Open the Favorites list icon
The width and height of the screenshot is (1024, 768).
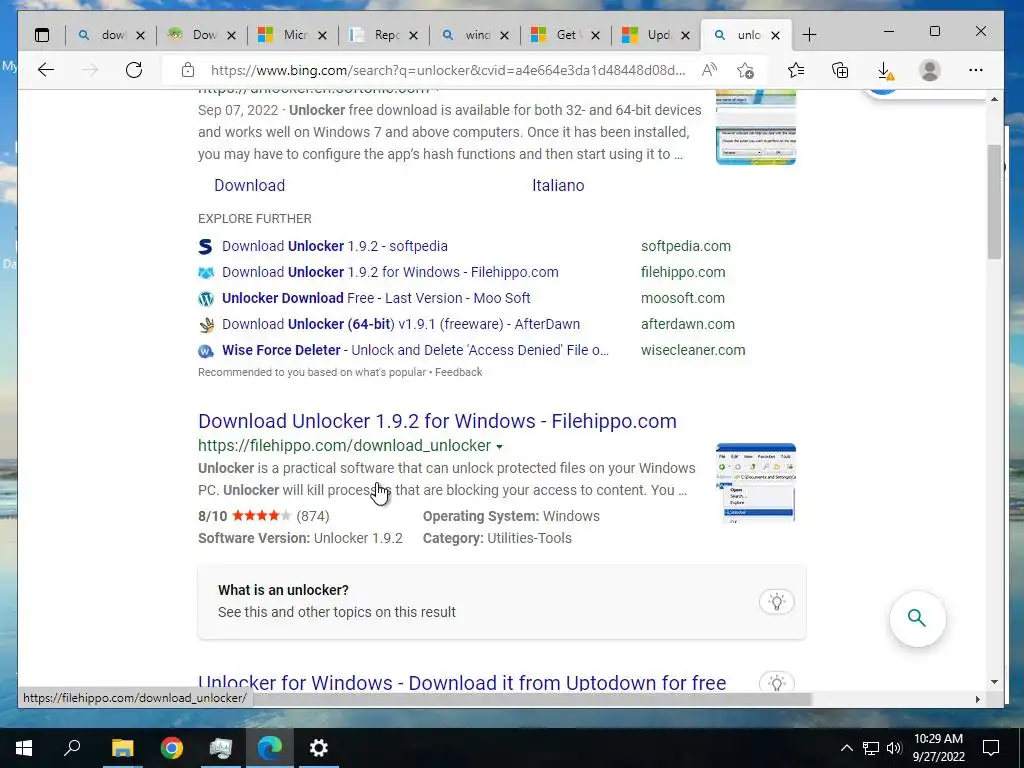click(x=795, y=70)
